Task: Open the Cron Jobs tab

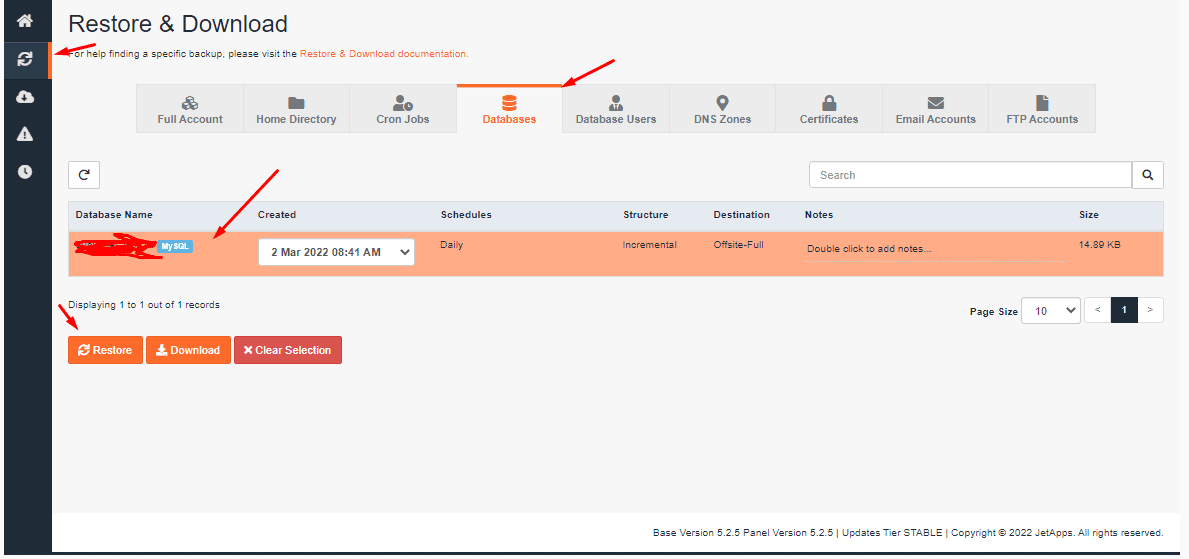Action: coord(403,109)
